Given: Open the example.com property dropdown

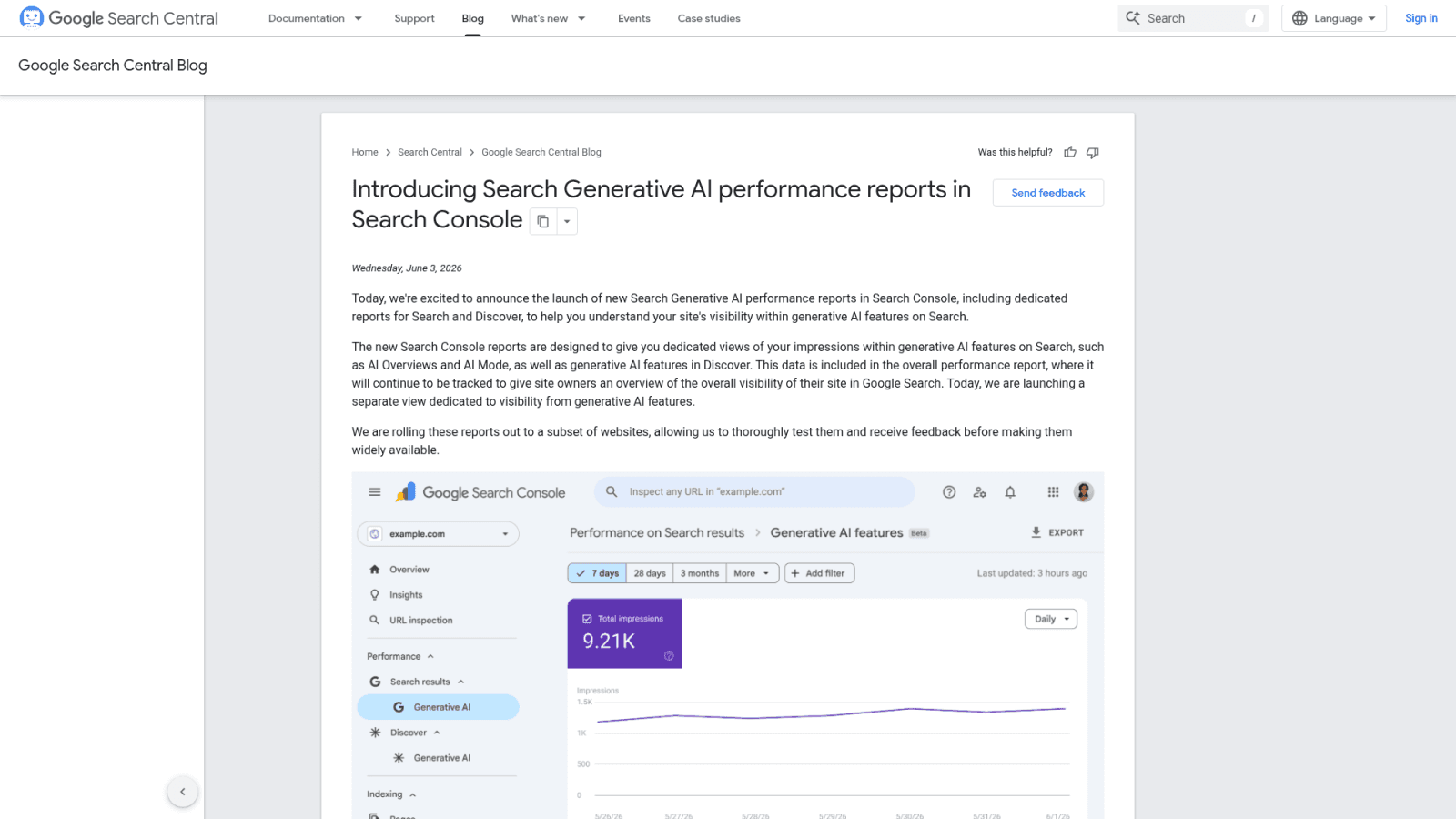Looking at the screenshot, I should click(439, 534).
